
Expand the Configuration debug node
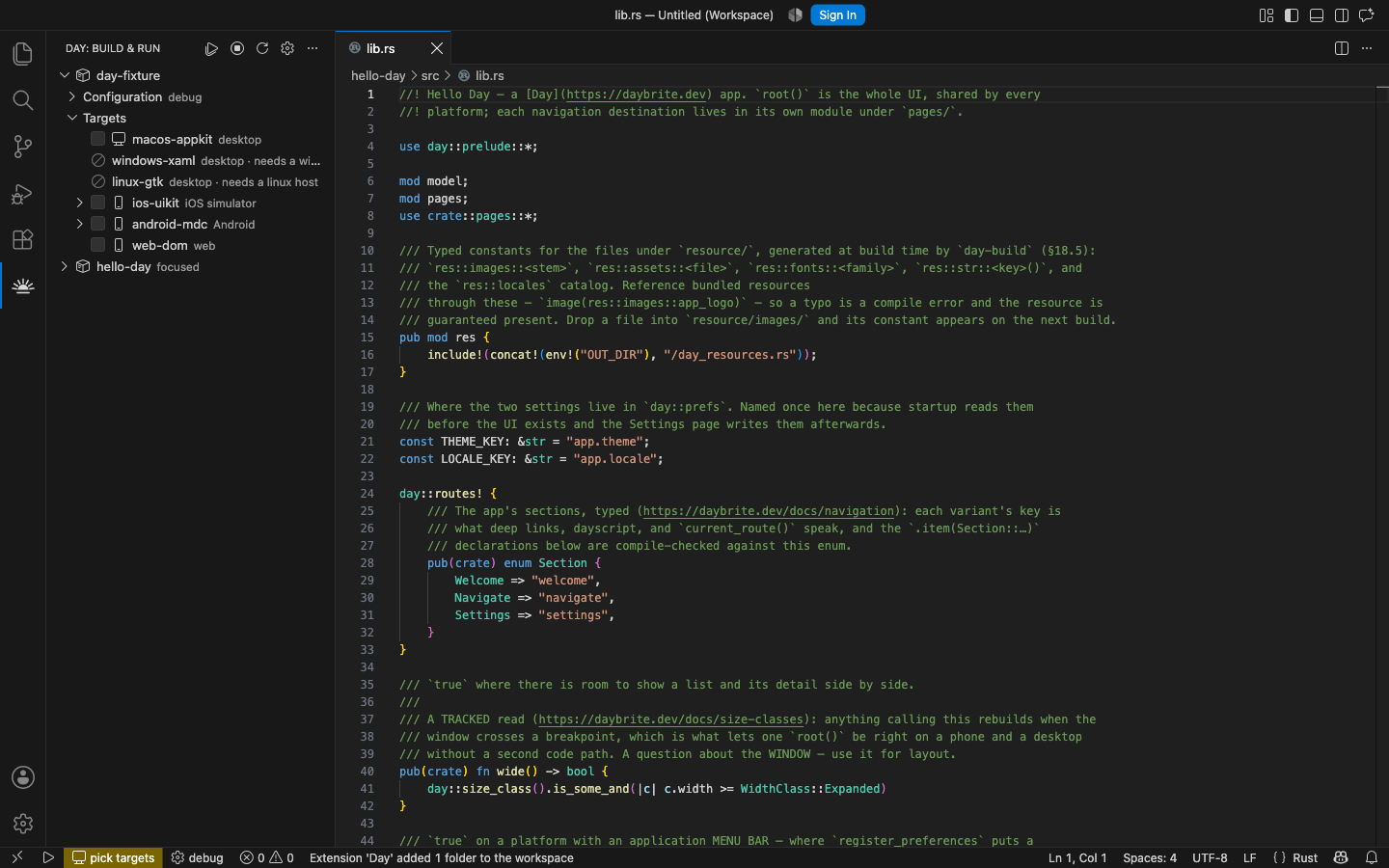tap(72, 96)
